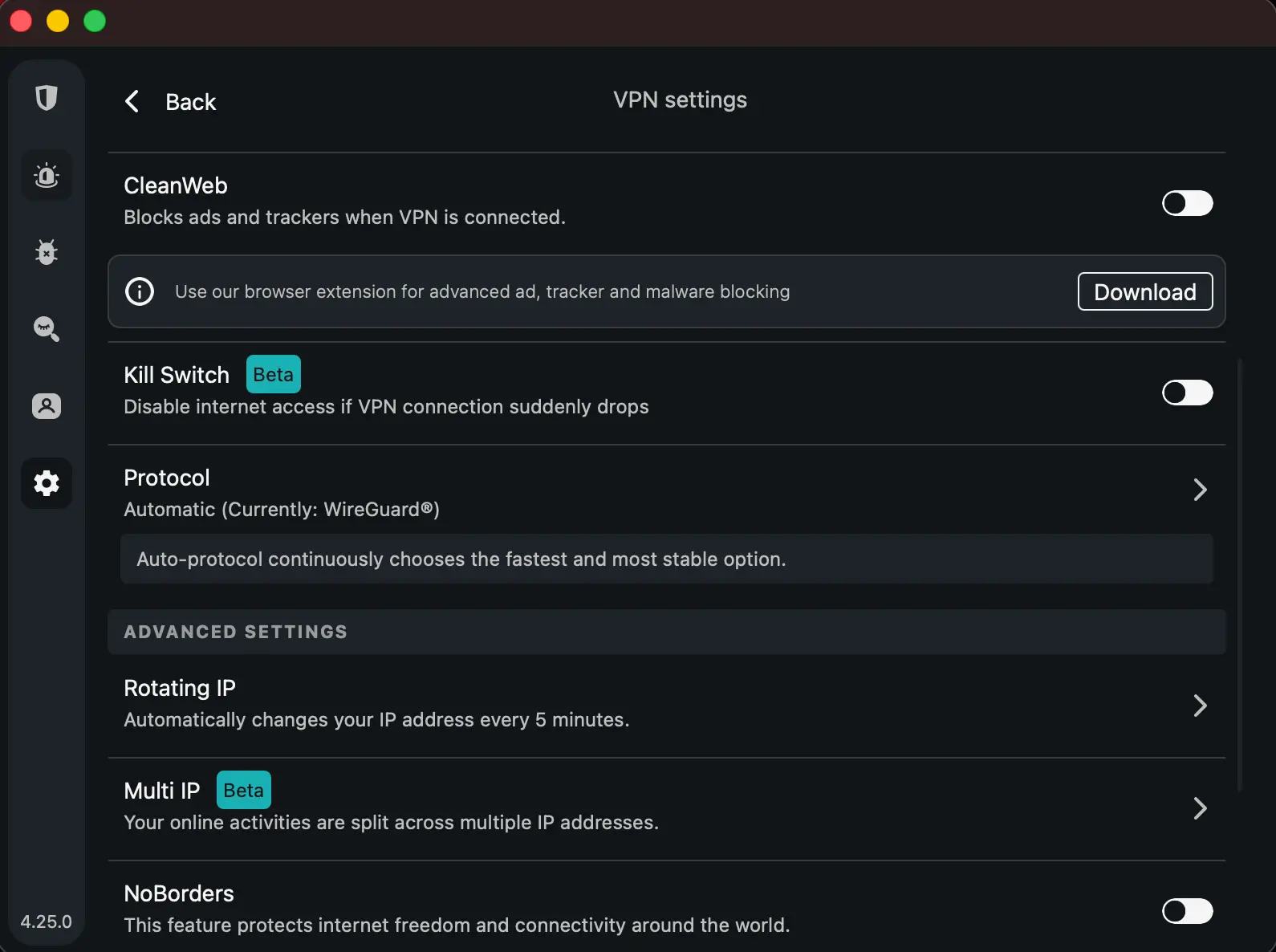Image resolution: width=1276 pixels, height=952 pixels.
Task: Enable the CleanWeb toggle
Action: pyautogui.click(x=1187, y=203)
